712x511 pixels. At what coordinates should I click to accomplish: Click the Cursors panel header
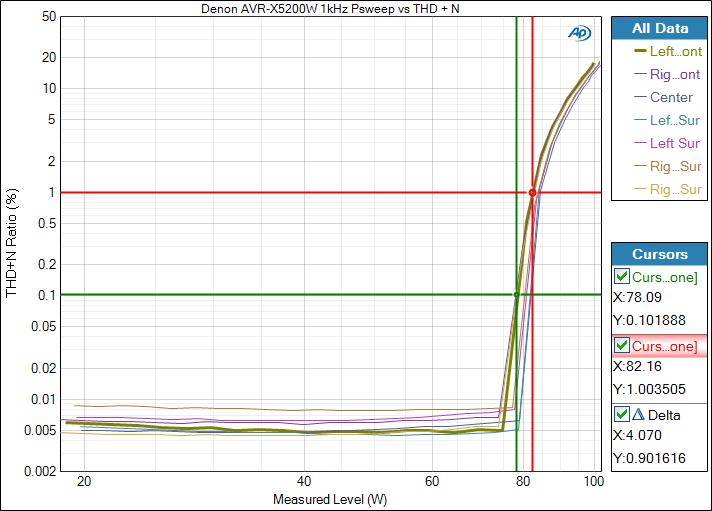click(659, 254)
